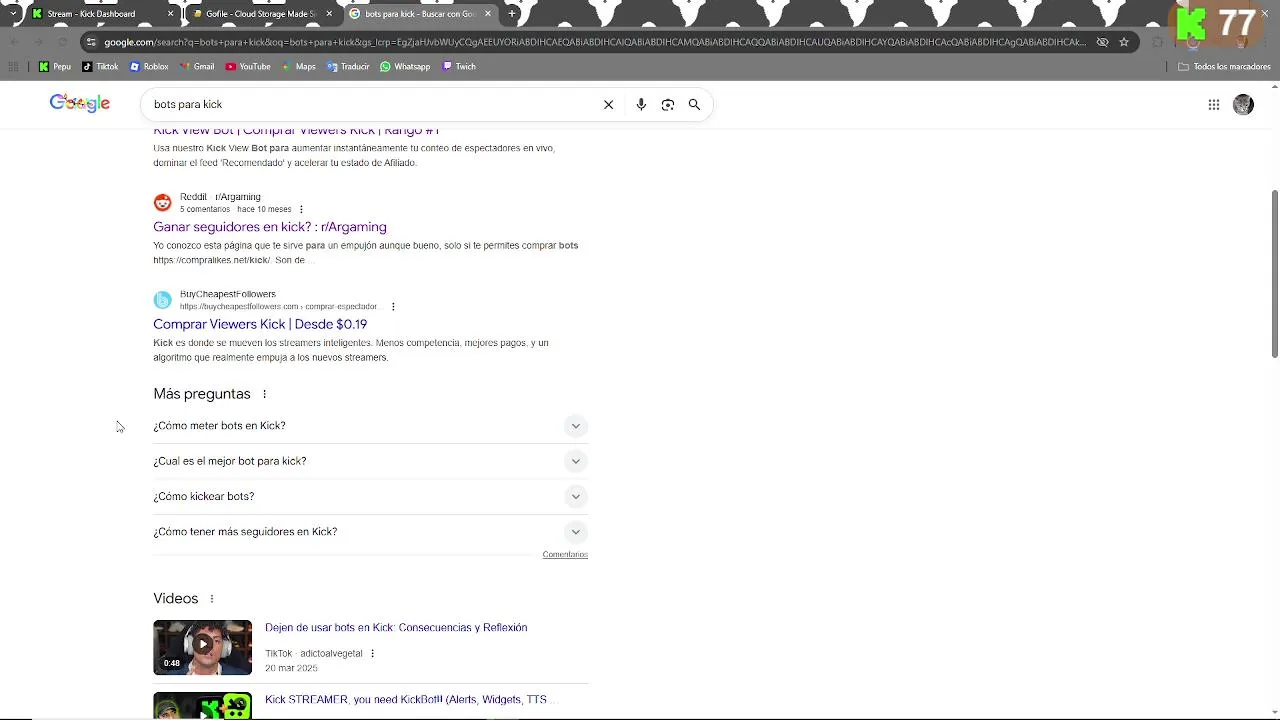Open the Videos section options menu

(x=211, y=598)
